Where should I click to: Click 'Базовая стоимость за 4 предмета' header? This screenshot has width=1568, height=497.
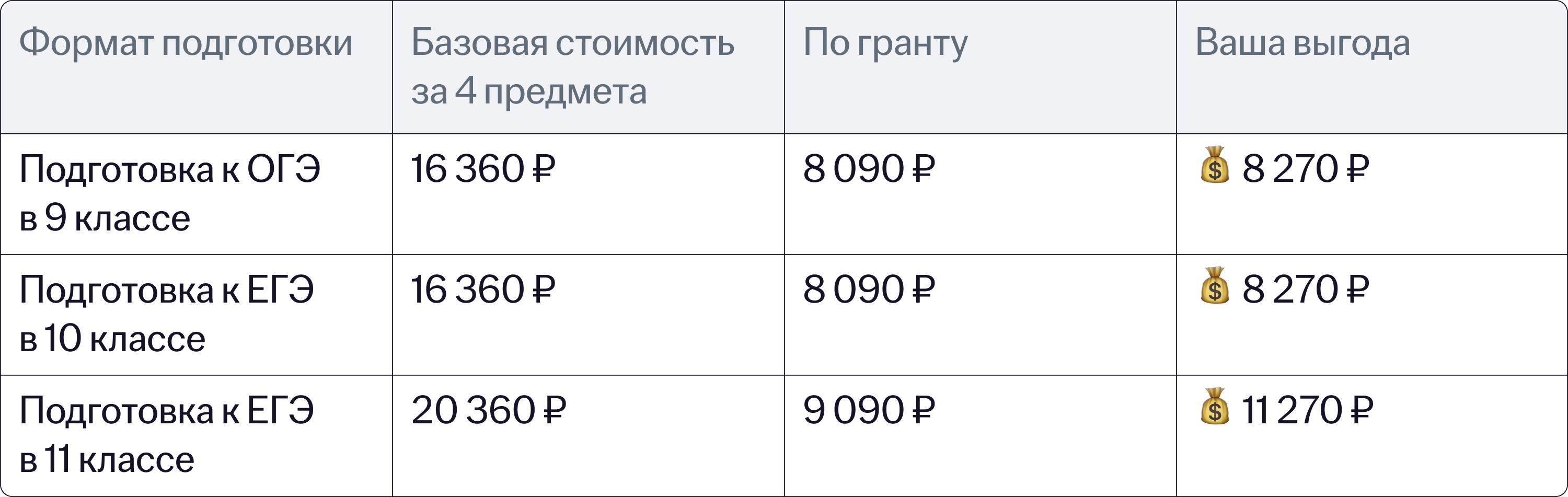pyautogui.click(x=572, y=67)
